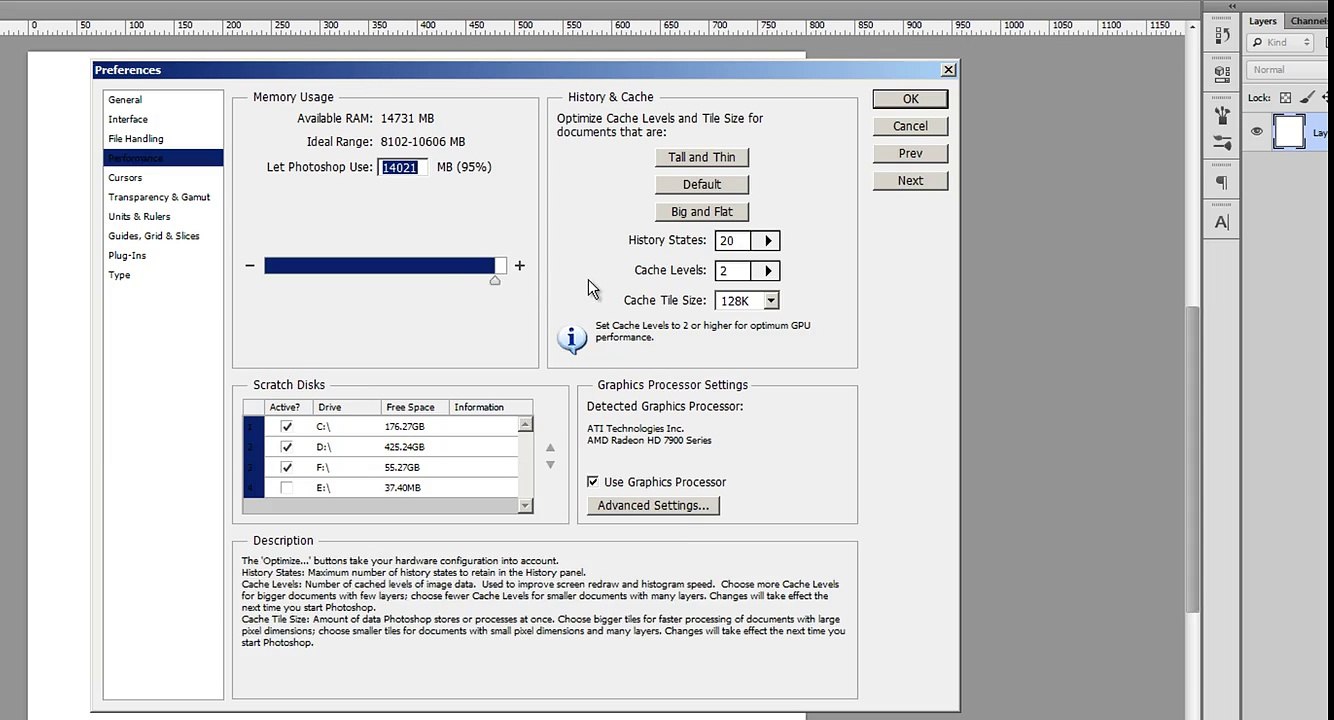The image size is (1334, 720).
Task: Open the Paragraph panel icon
Action: 1222,182
